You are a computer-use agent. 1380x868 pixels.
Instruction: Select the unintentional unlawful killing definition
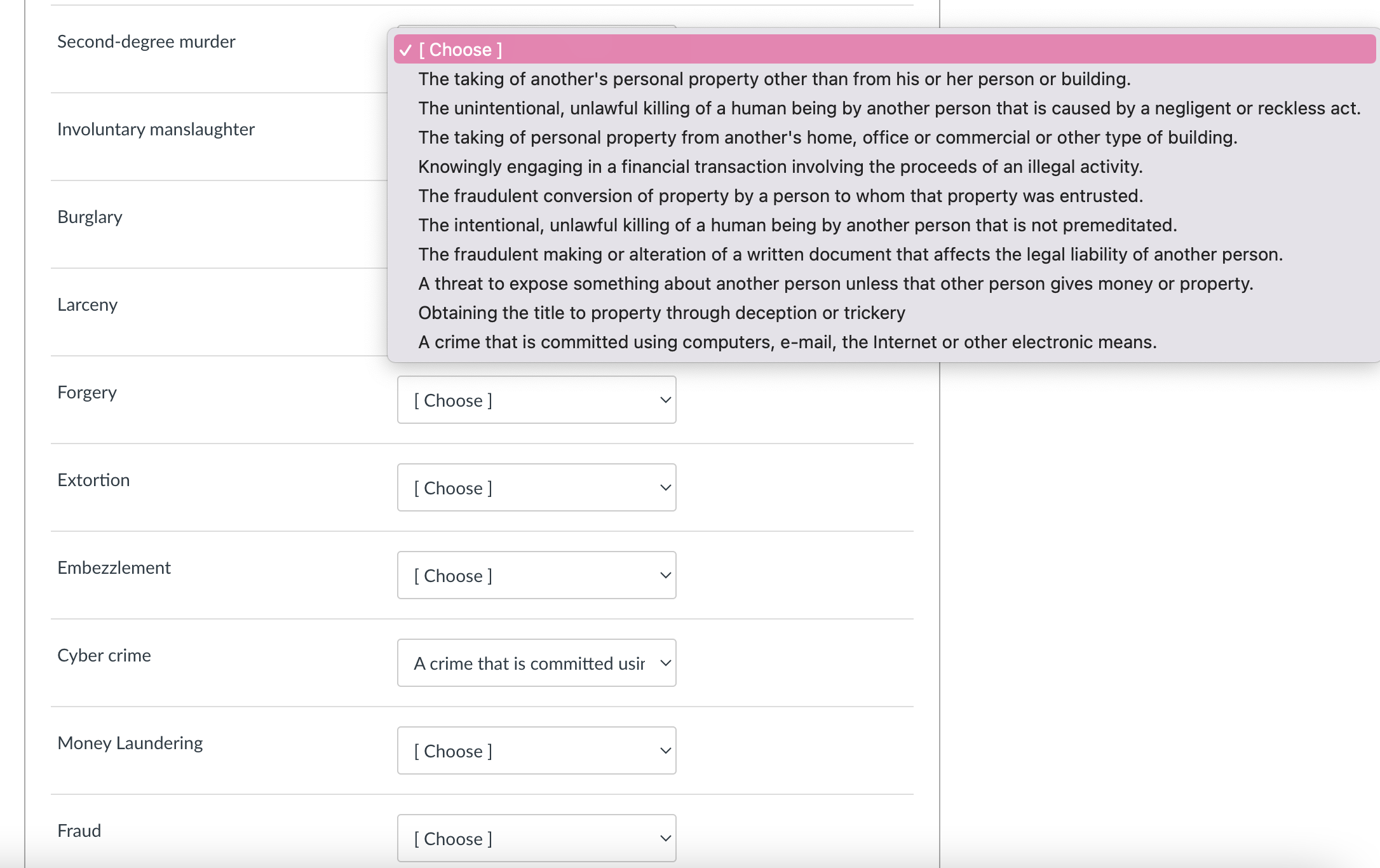click(888, 108)
